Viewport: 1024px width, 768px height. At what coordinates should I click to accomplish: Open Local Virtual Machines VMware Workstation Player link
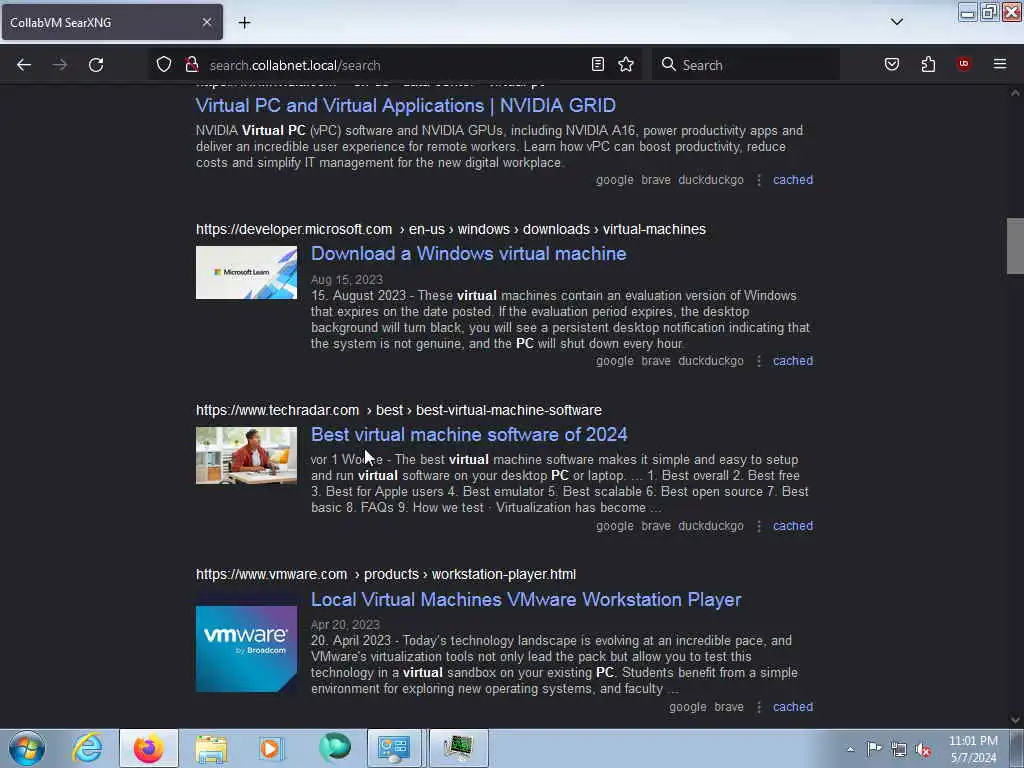[526, 600]
